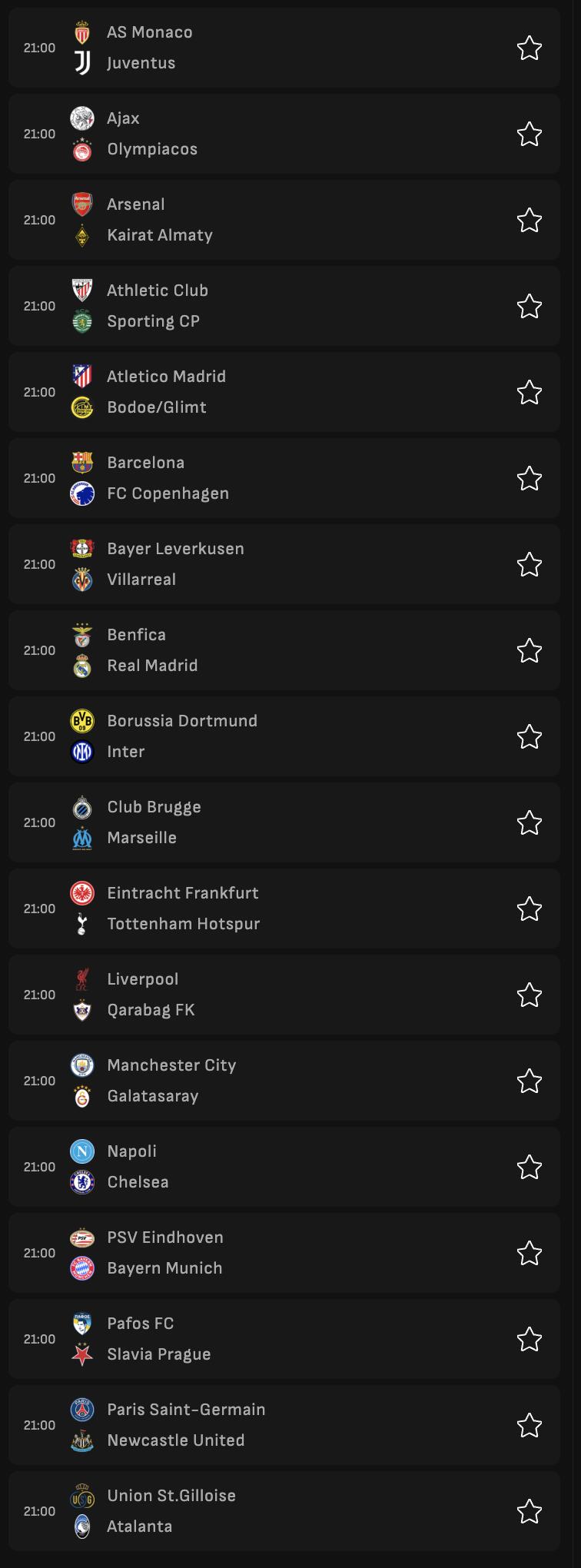581x1568 pixels.
Task: Click the AS Monaco club crest
Action: tap(82, 32)
